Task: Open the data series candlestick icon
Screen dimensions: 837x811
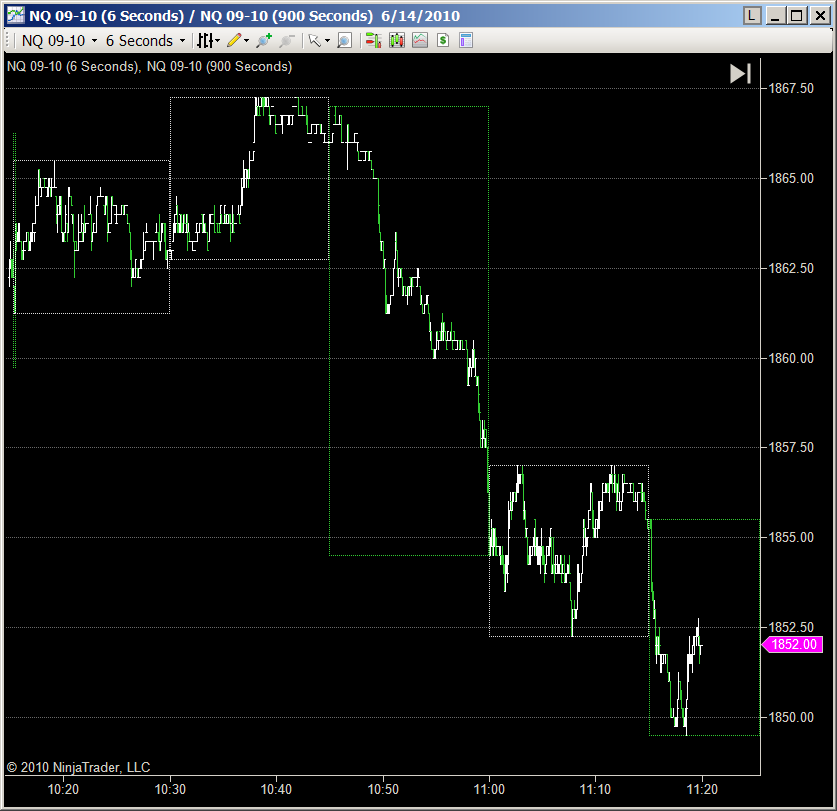Action: click(397, 41)
